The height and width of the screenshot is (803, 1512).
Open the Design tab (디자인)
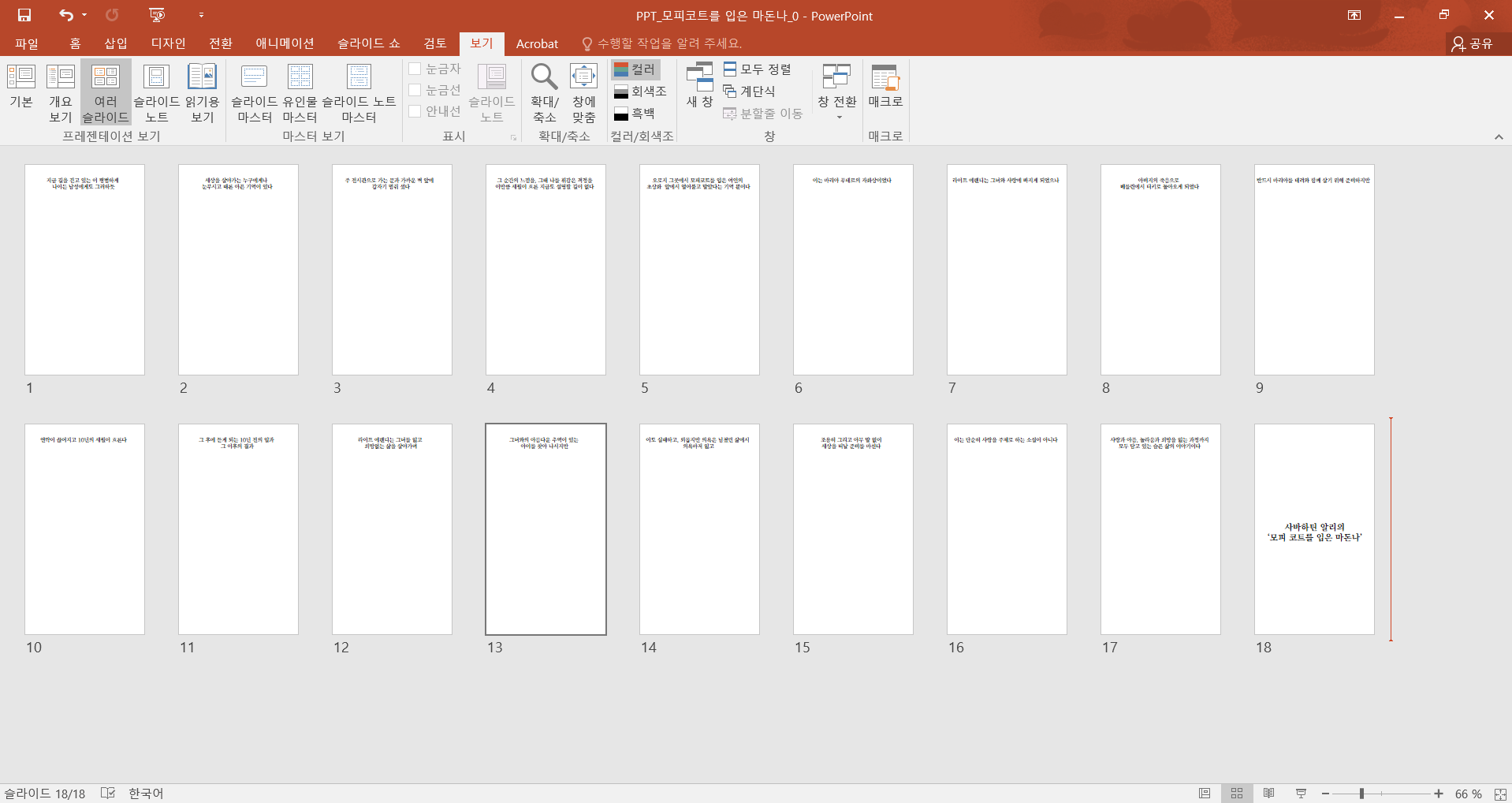(169, 43)
